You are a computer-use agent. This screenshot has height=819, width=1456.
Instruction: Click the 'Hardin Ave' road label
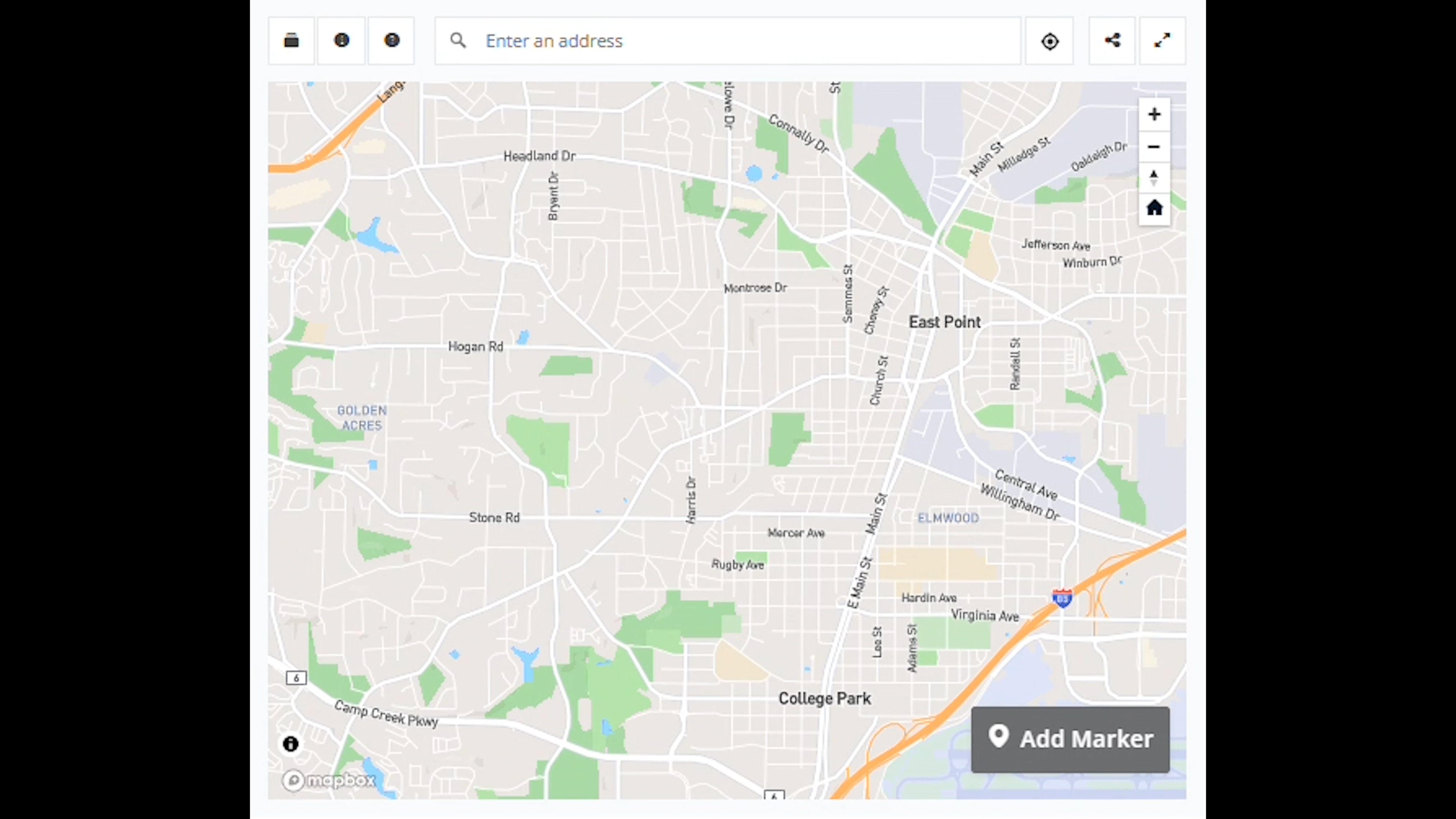929,598
